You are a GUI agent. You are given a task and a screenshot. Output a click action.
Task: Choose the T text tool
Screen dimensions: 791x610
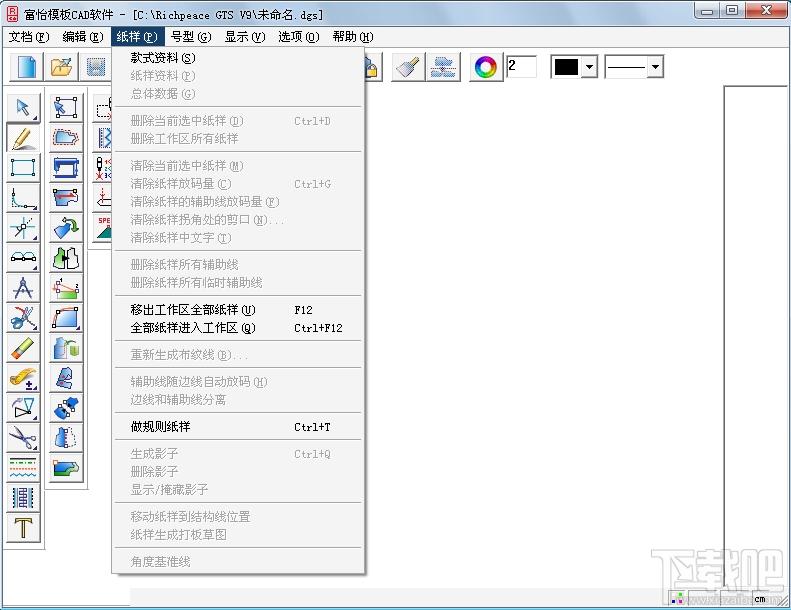[x=23, y=528]
